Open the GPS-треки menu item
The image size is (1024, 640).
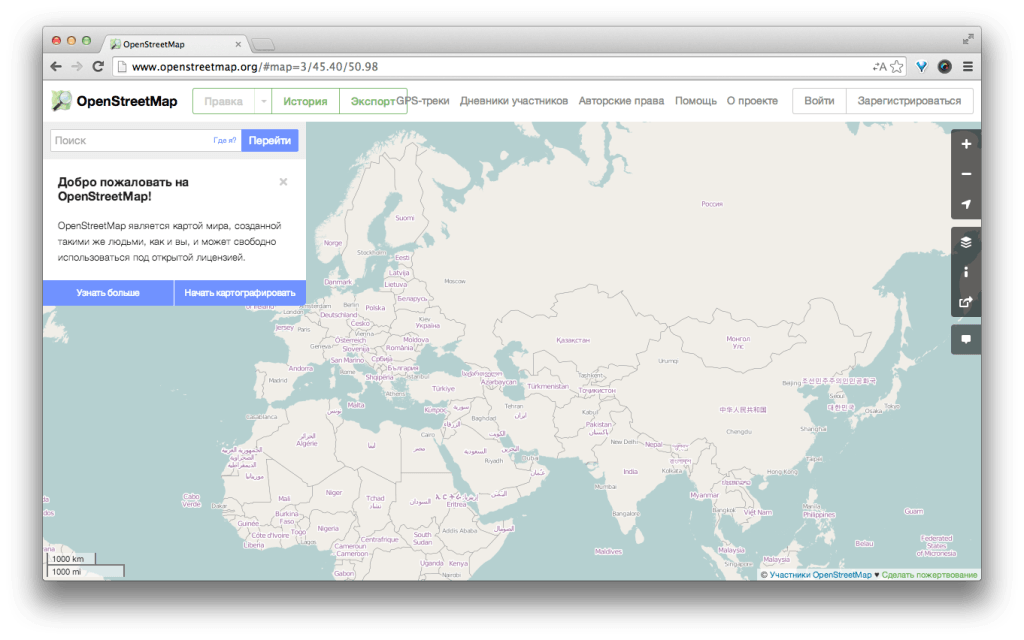(x=424, y=101)
